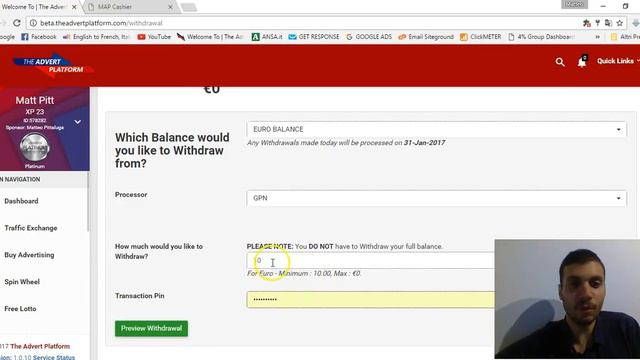The image size is (640, 360).
Task: Close the Welcome To The Advert tab
Action: 74,7
